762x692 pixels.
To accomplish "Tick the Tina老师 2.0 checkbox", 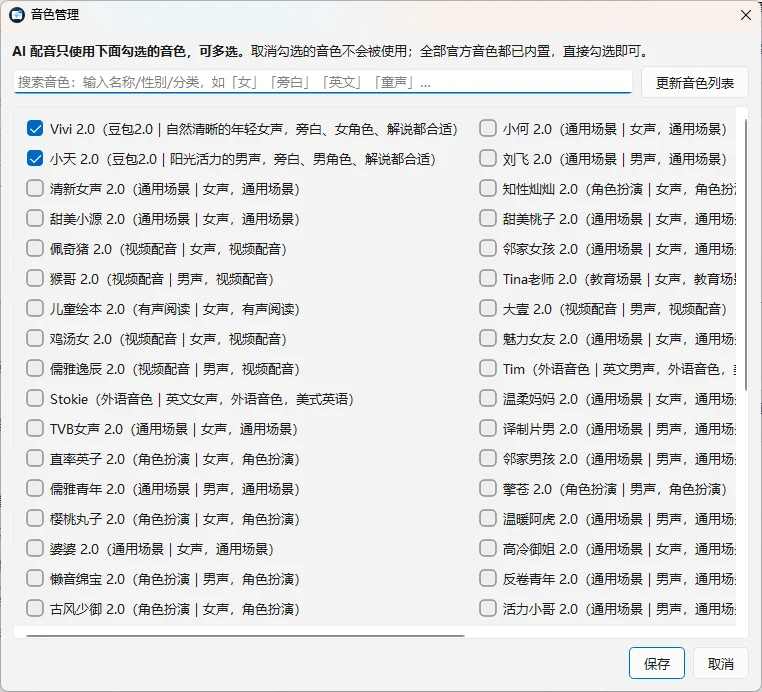I will click(487, 279).
